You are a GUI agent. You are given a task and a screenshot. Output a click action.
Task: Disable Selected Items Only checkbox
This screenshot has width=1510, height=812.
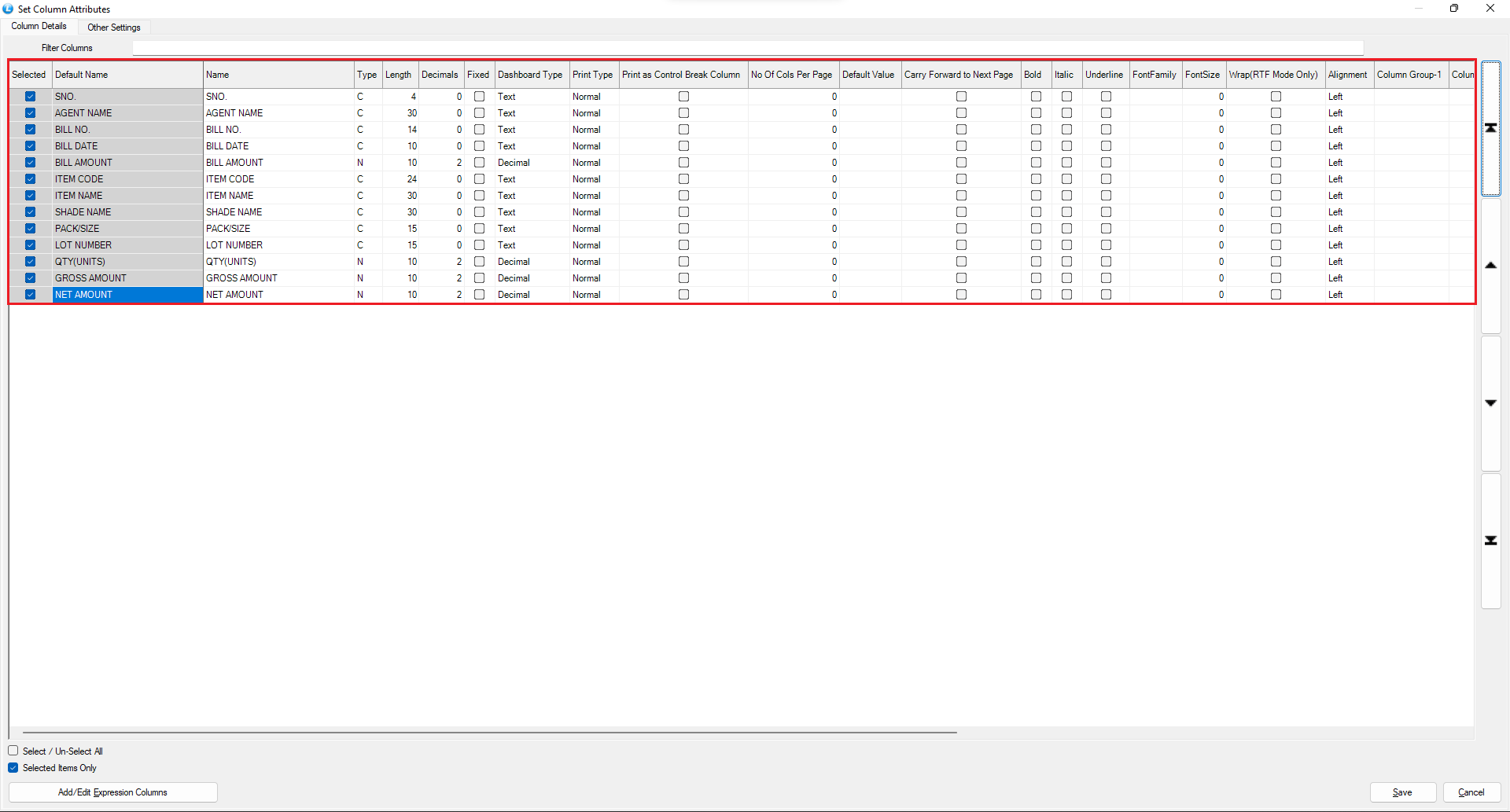(13, 768)
